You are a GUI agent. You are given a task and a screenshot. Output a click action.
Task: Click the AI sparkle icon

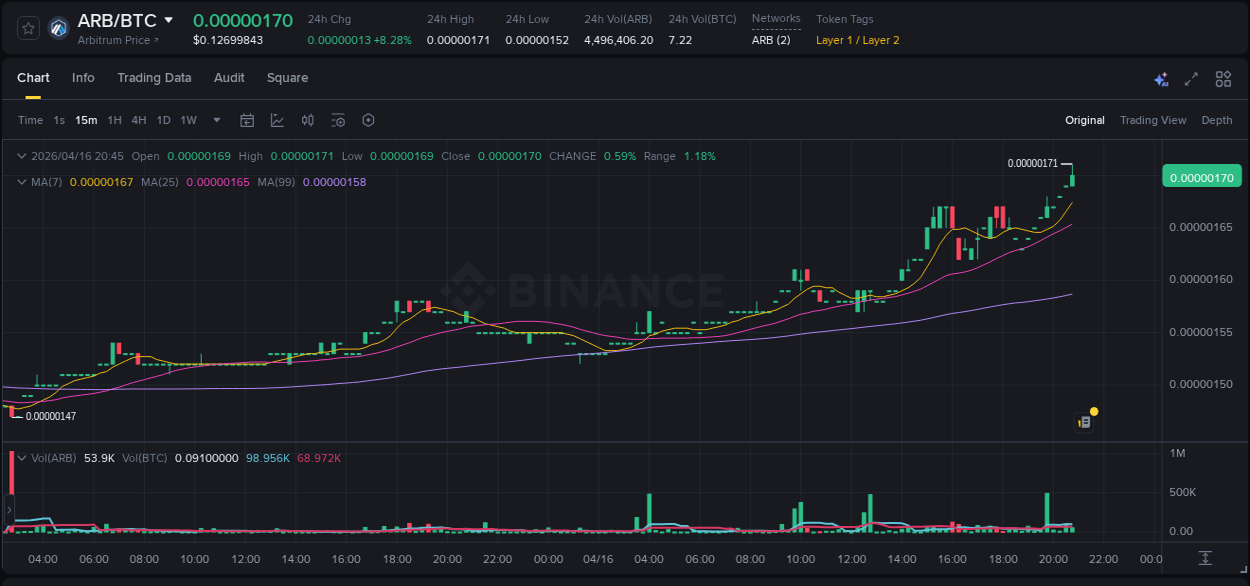(x=1161, y=79)
